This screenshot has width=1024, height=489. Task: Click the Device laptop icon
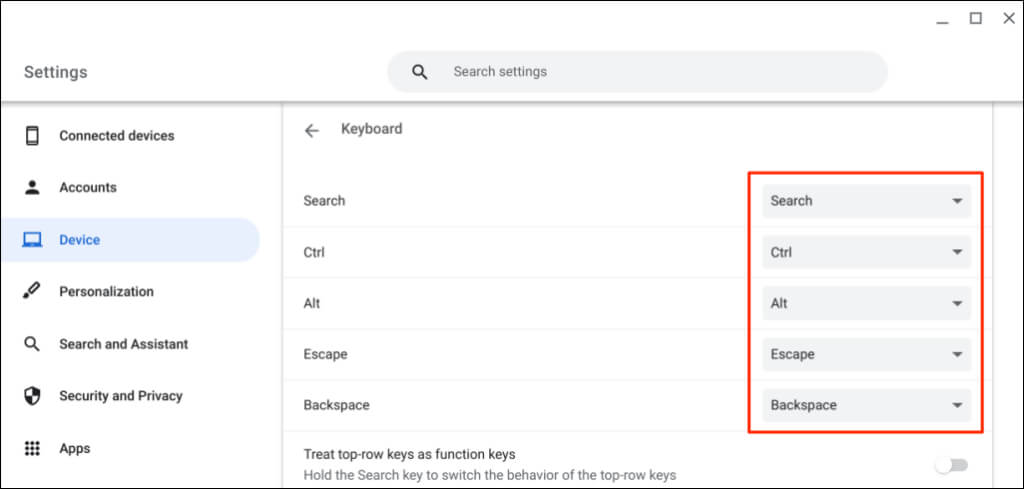(32, 240)
